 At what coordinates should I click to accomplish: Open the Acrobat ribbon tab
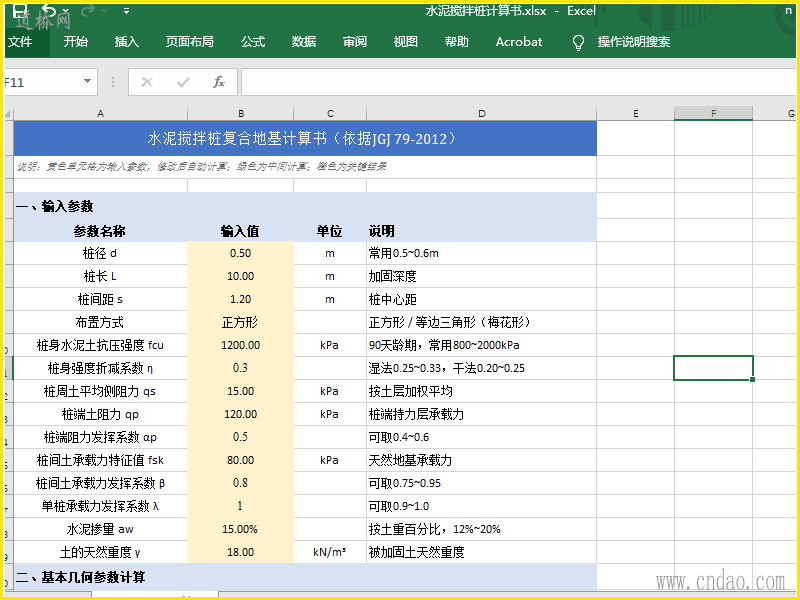[519, 42]
